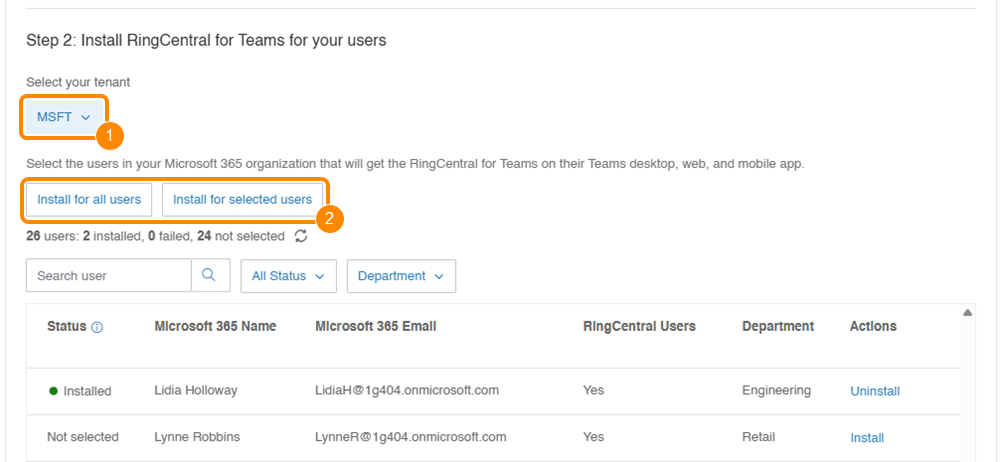Click the Microsoft 365 Name column header

click(x=215, y=326)
